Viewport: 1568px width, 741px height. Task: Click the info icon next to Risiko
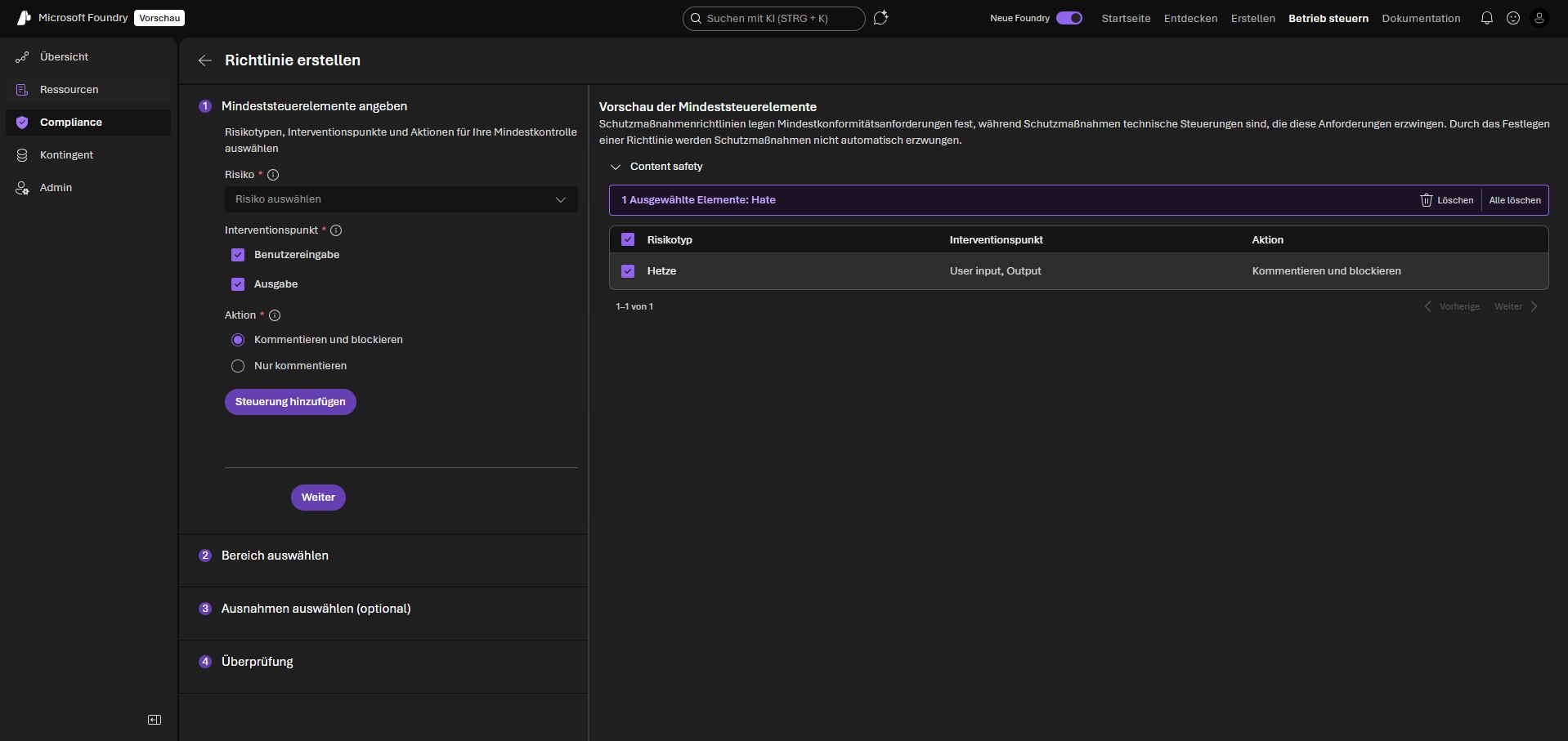273,175
